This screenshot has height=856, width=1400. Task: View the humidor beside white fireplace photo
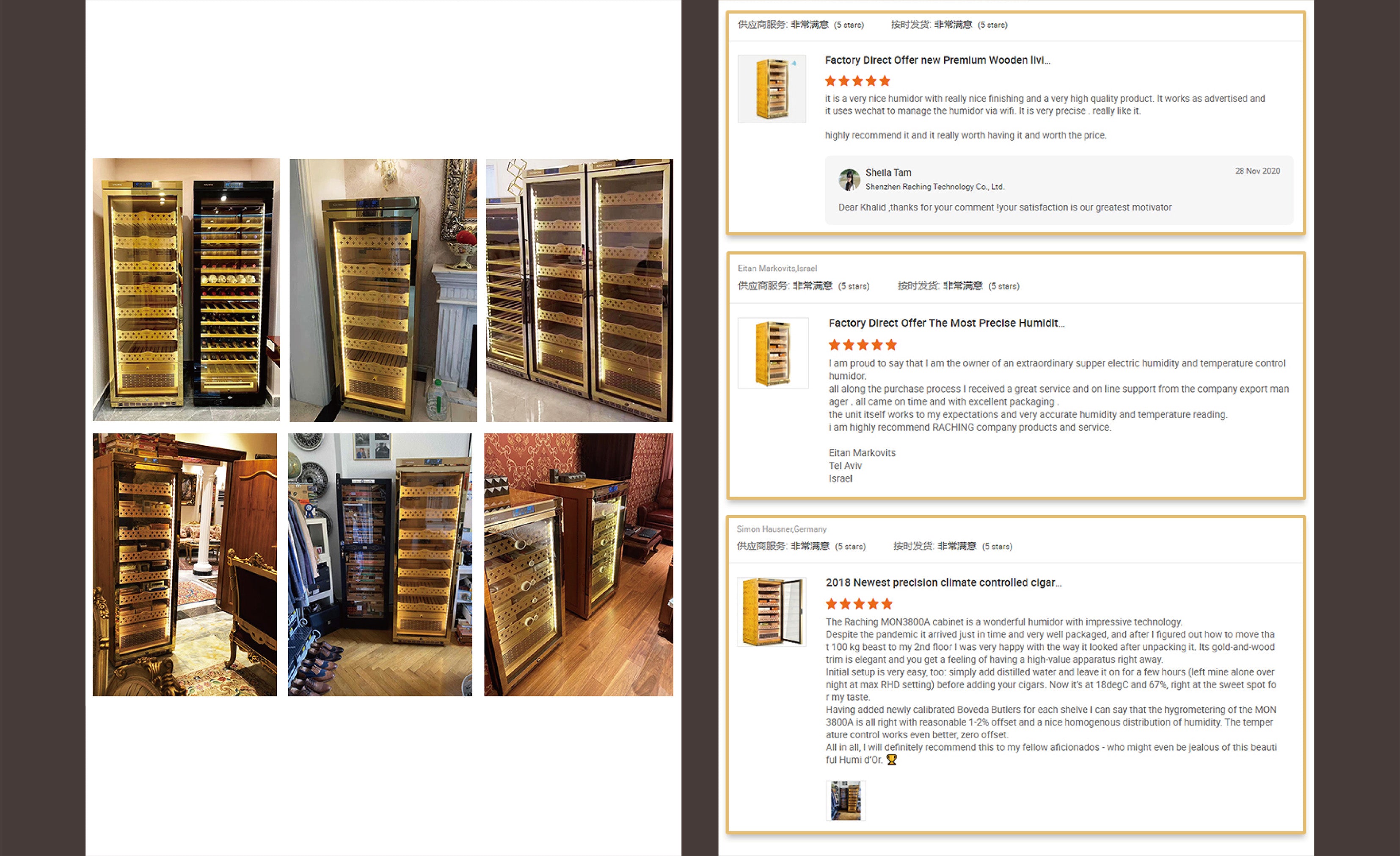383,290
